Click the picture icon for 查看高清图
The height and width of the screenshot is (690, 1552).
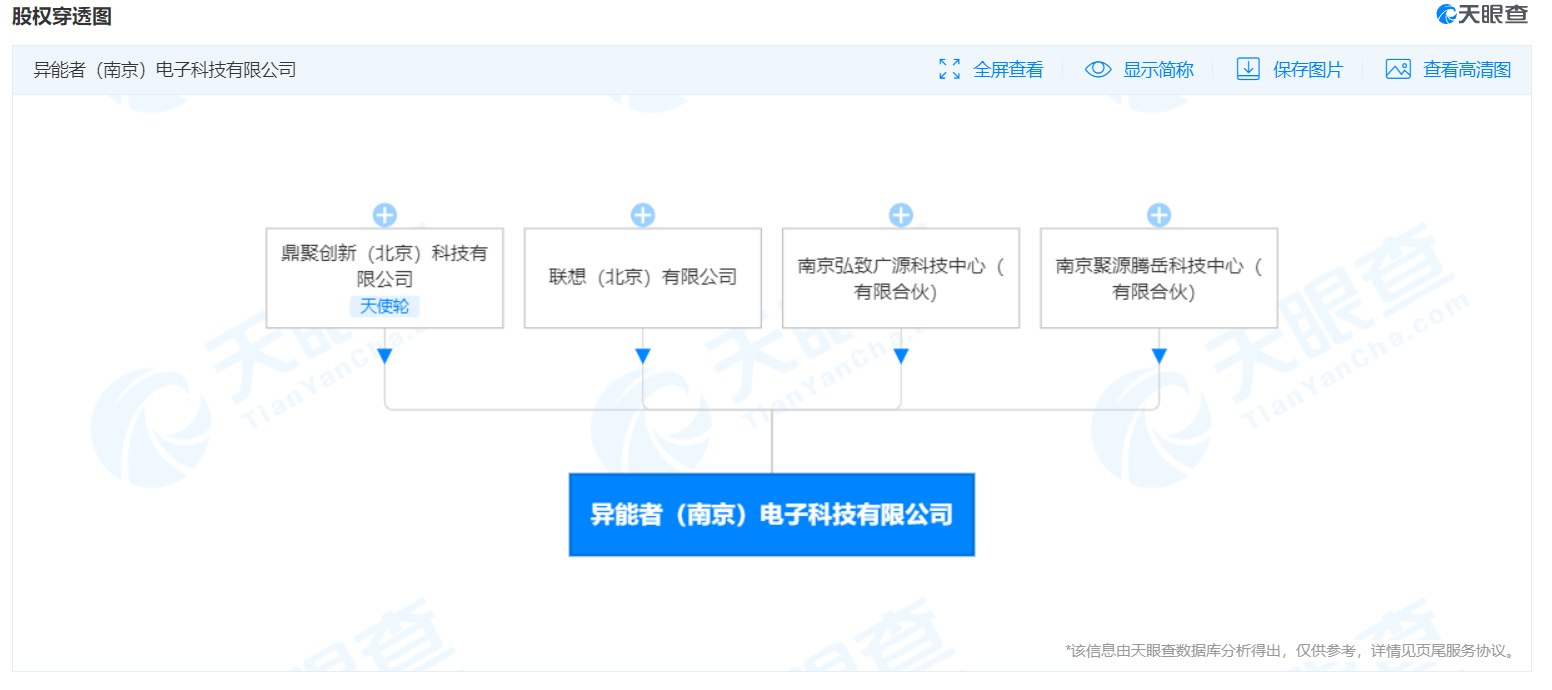(x=1398, y=69)
